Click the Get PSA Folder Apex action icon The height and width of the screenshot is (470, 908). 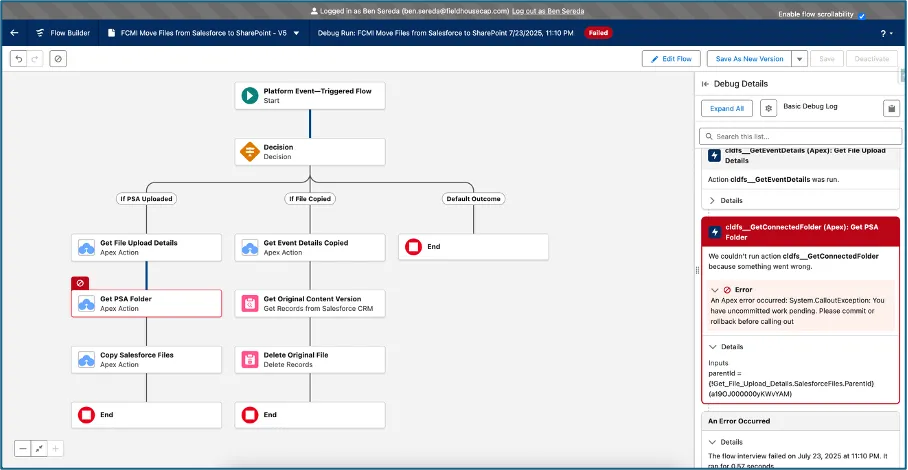click(85, 303)
